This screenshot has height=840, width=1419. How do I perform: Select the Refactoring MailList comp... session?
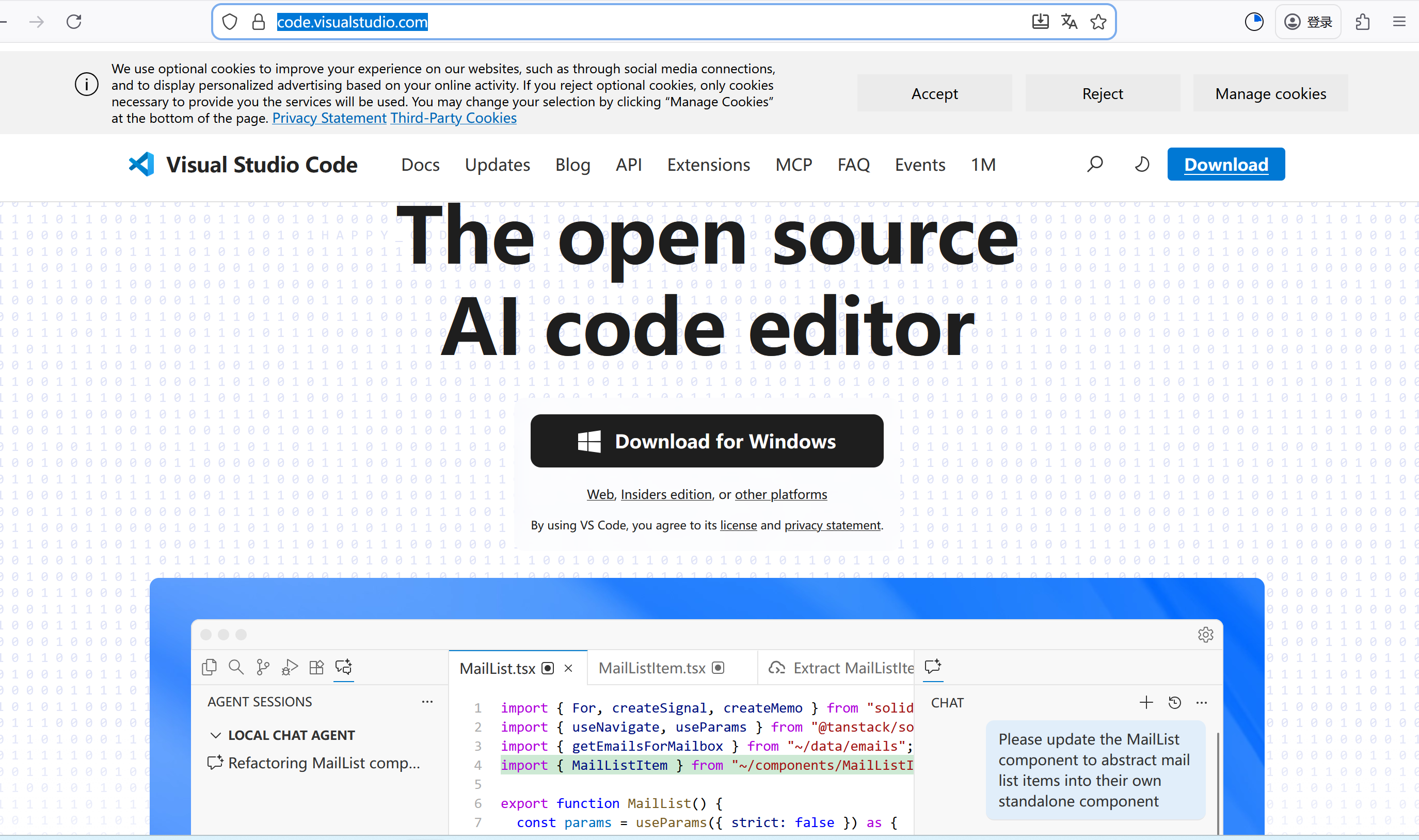pos(314,763)
